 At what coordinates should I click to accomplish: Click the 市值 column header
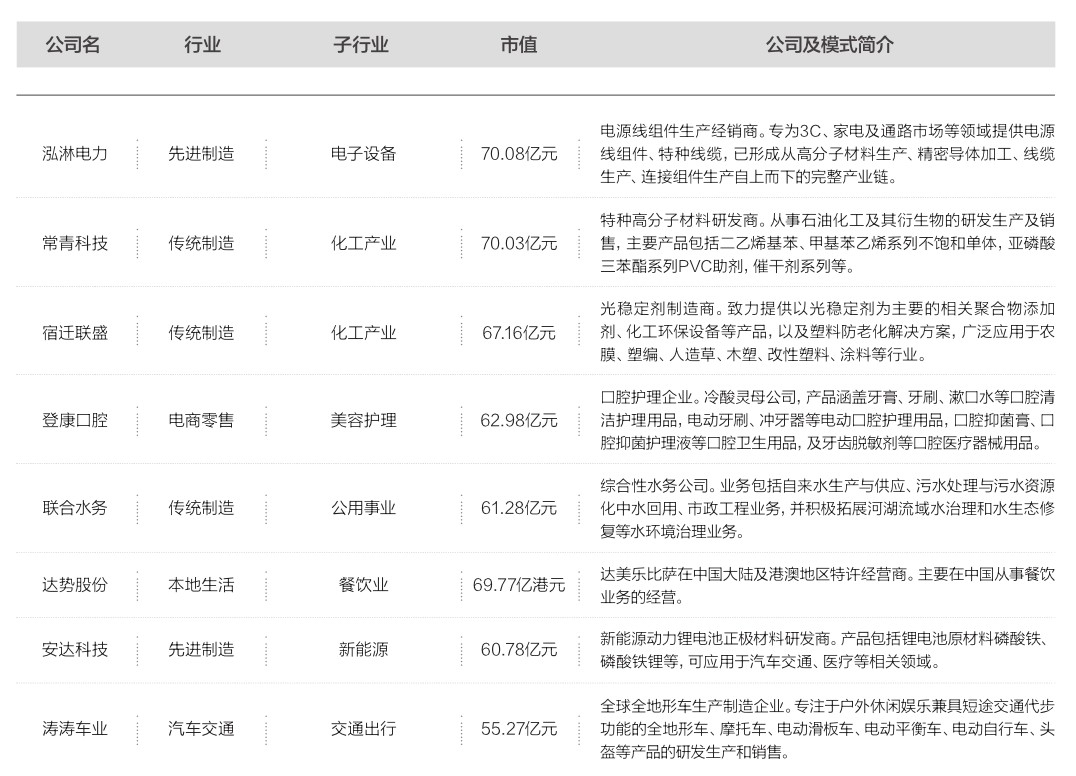(518, 45)
